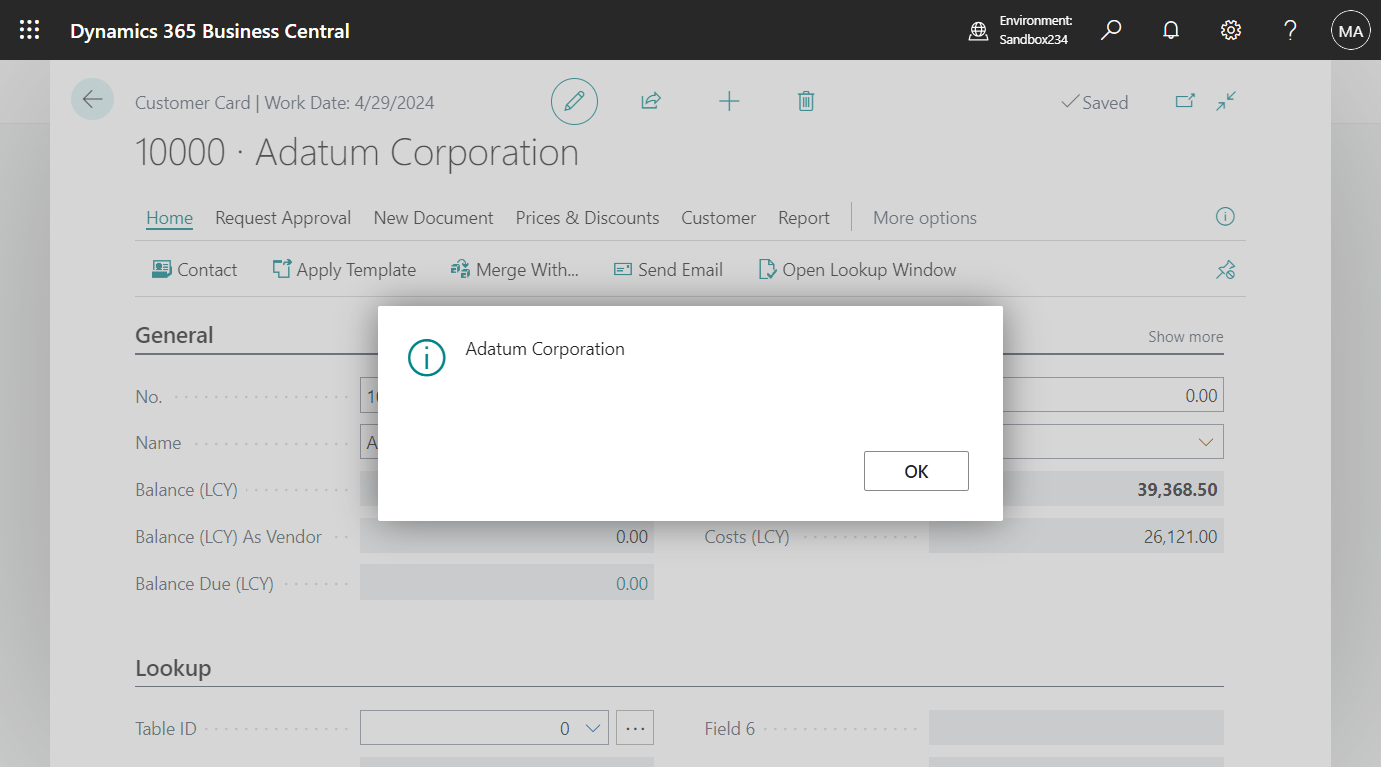Click the page information circle icon

[1225, 216]
